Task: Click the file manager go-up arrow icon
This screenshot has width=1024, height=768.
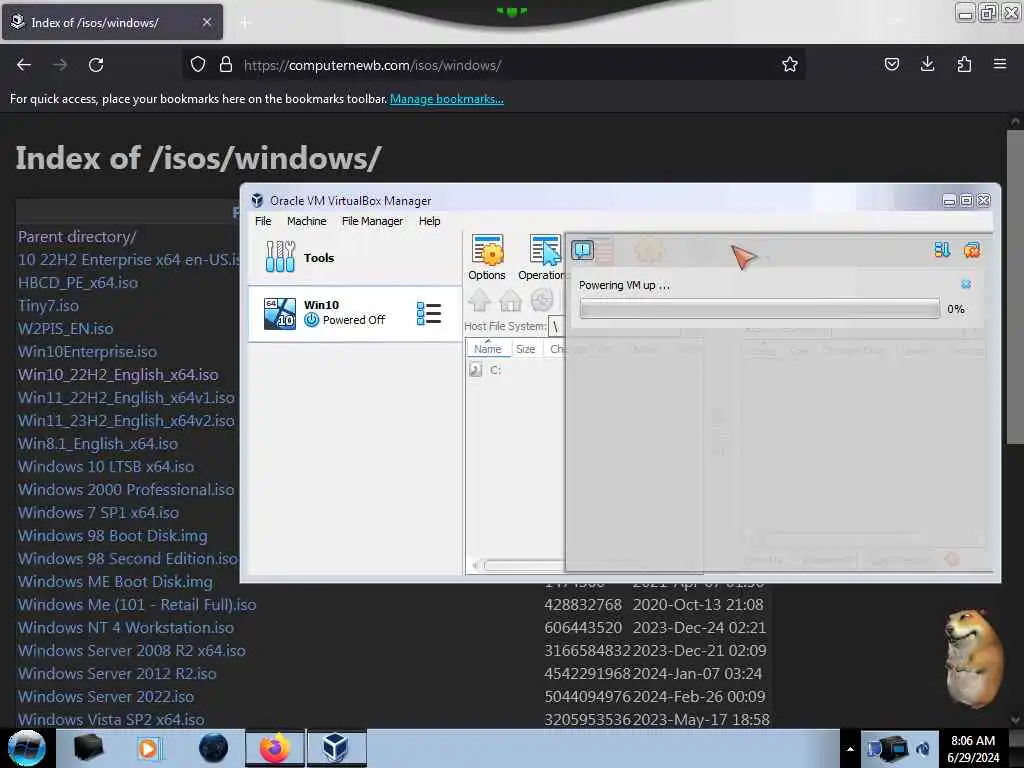Action: tap(480, 300)
